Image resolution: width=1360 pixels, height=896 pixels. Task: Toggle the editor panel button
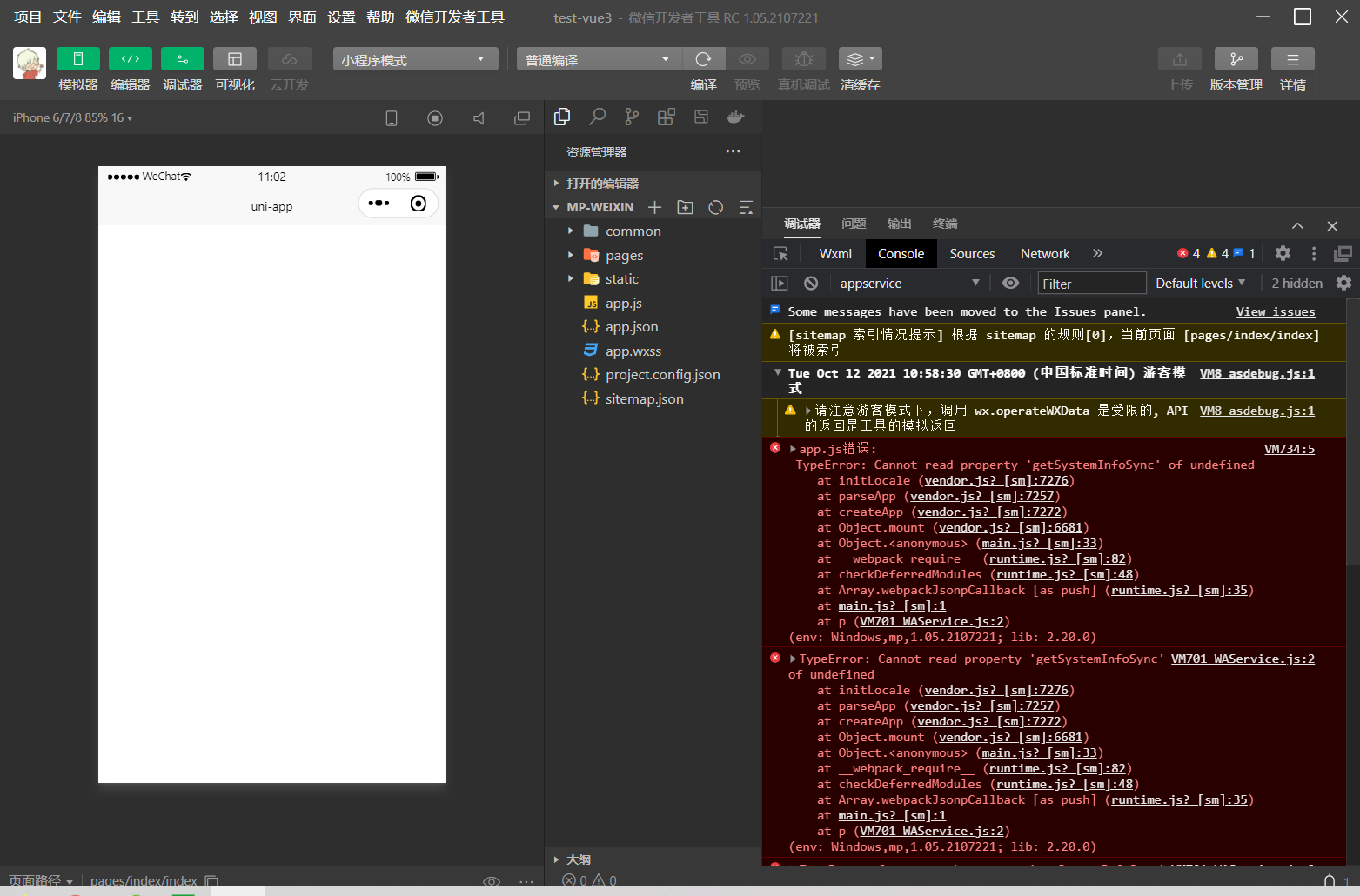pyautogui.click(x=131, y=59)
